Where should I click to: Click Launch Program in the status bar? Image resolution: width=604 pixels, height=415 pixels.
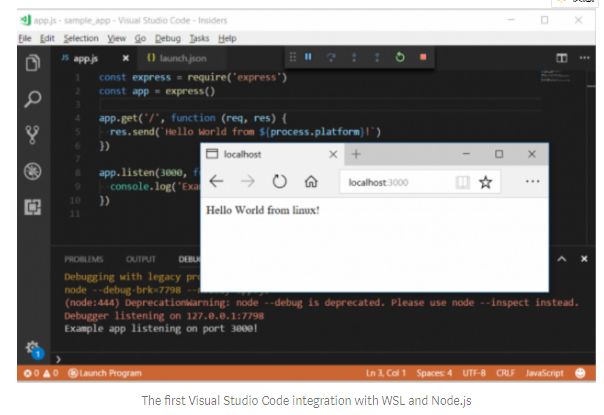tap(104, 373)
